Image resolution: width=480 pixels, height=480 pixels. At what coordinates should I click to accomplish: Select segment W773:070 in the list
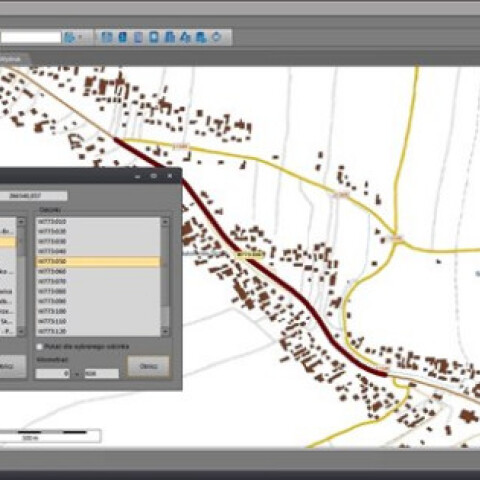click(x=98, y=282)
